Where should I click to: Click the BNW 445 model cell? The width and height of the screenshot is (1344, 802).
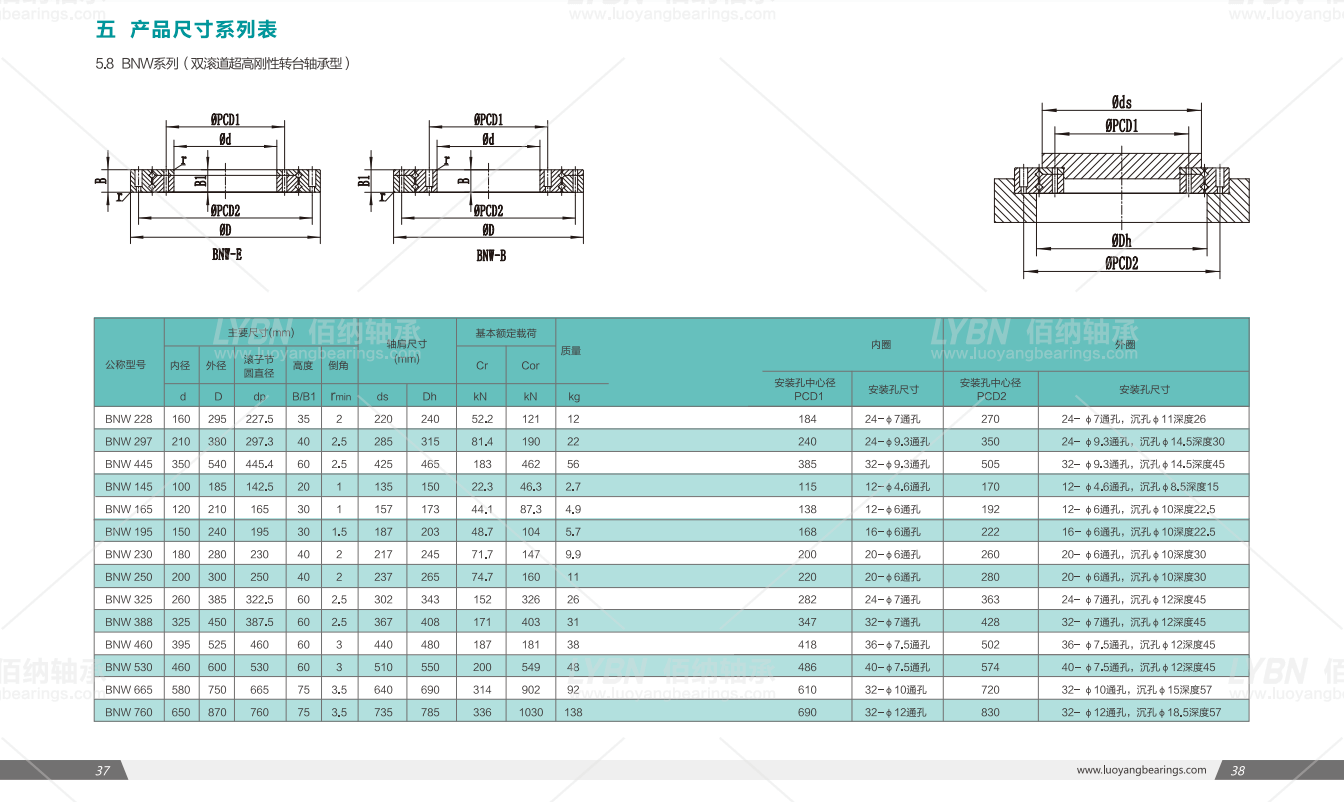point(129,464)
